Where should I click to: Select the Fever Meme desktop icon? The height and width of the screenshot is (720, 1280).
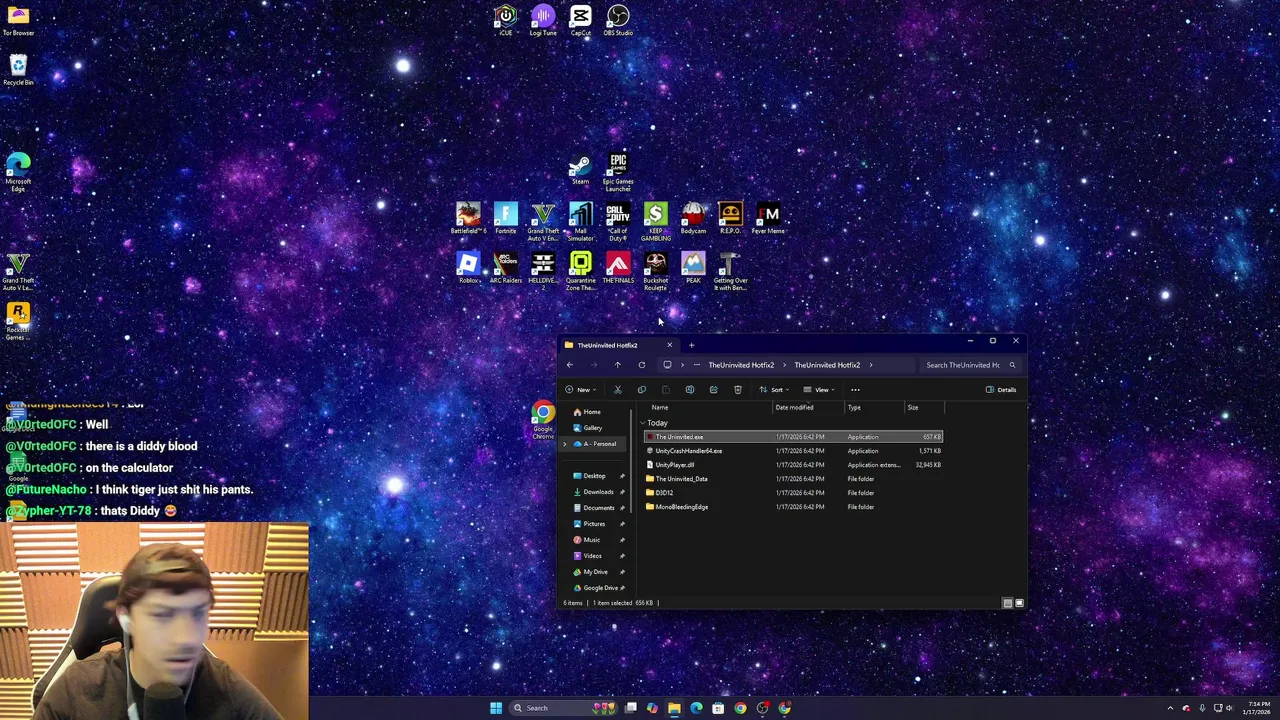(x=768, y=218)
